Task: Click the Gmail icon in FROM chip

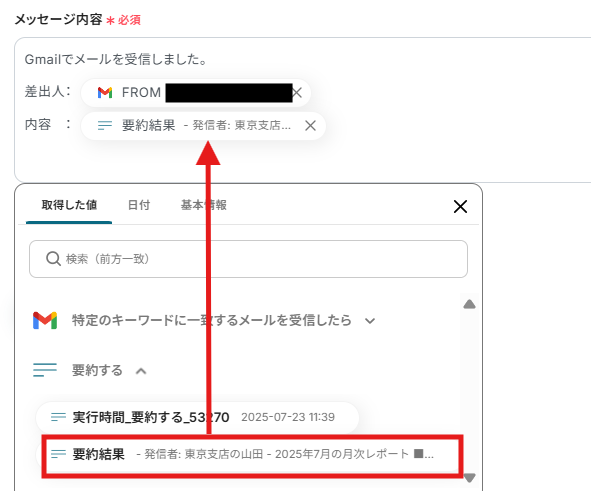Action: 105,93
